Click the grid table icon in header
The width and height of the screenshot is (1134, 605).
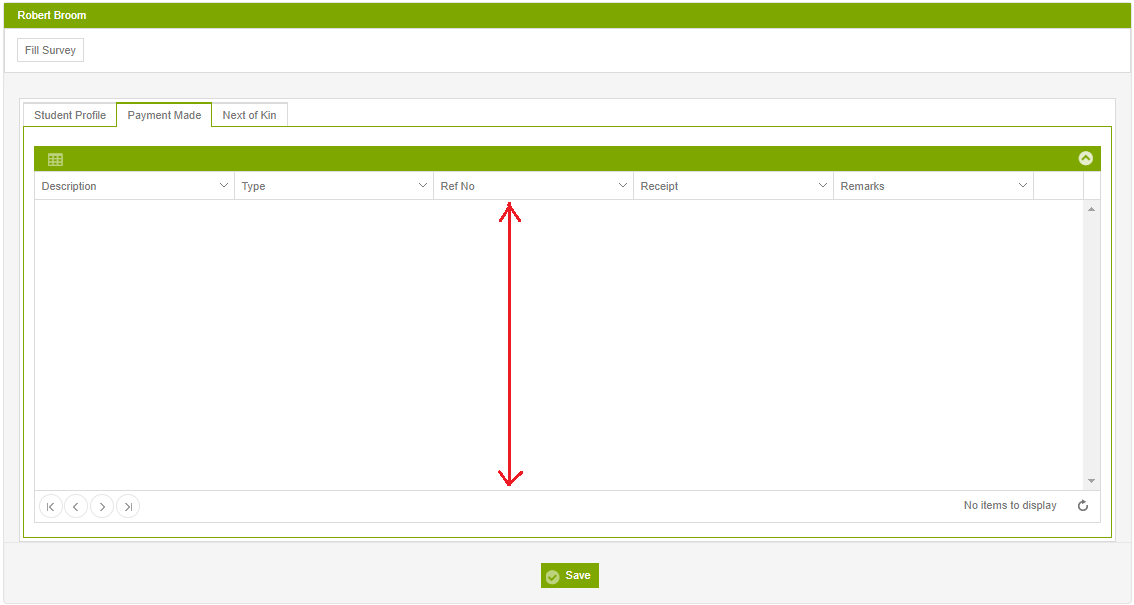coord(55,159)
